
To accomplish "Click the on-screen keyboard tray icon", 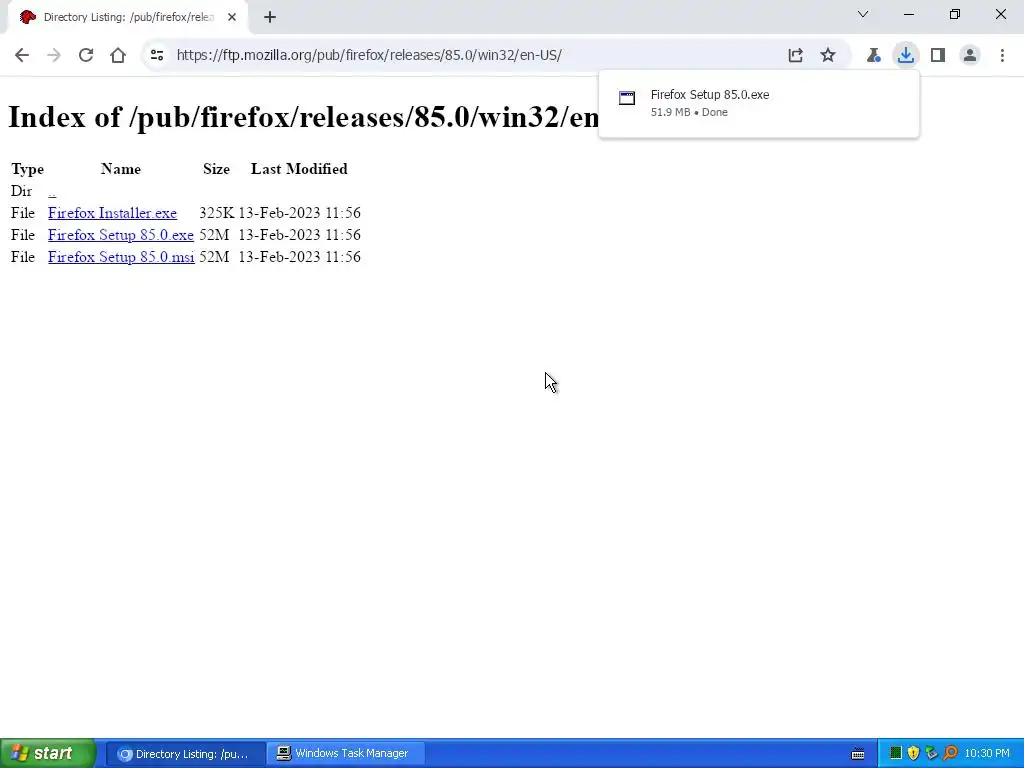I will 858,754.
